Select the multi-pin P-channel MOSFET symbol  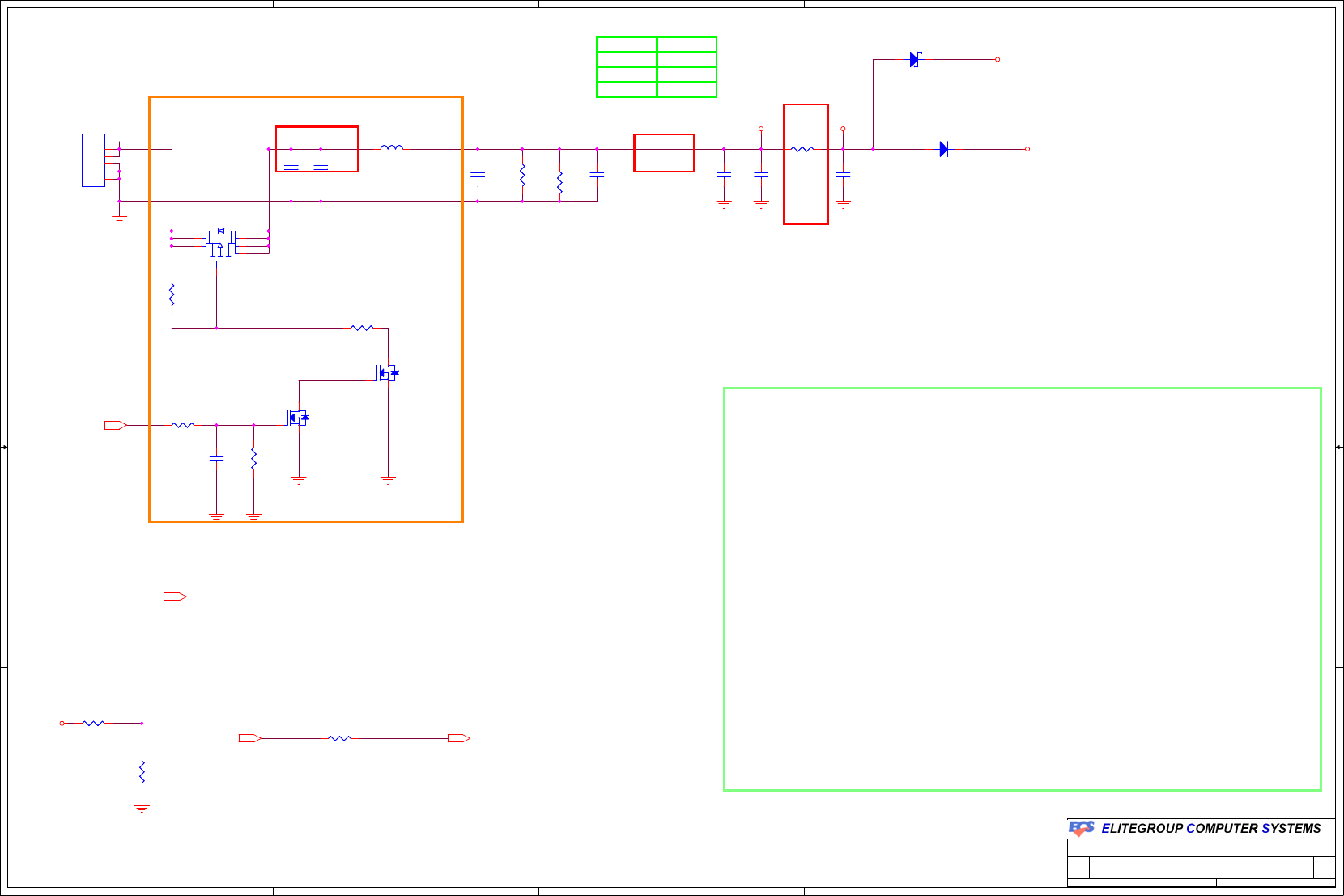click(220, 243)
